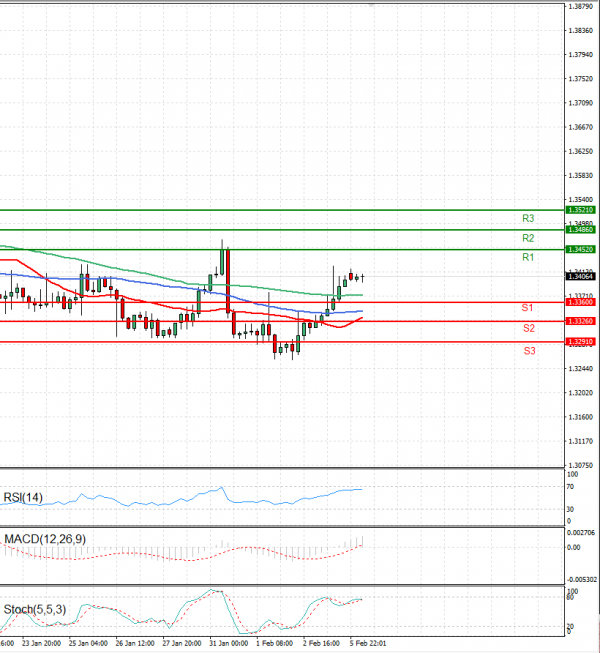Click the R2 resistance label
This screenshot has height=653, width=600.
click(528, 238)
